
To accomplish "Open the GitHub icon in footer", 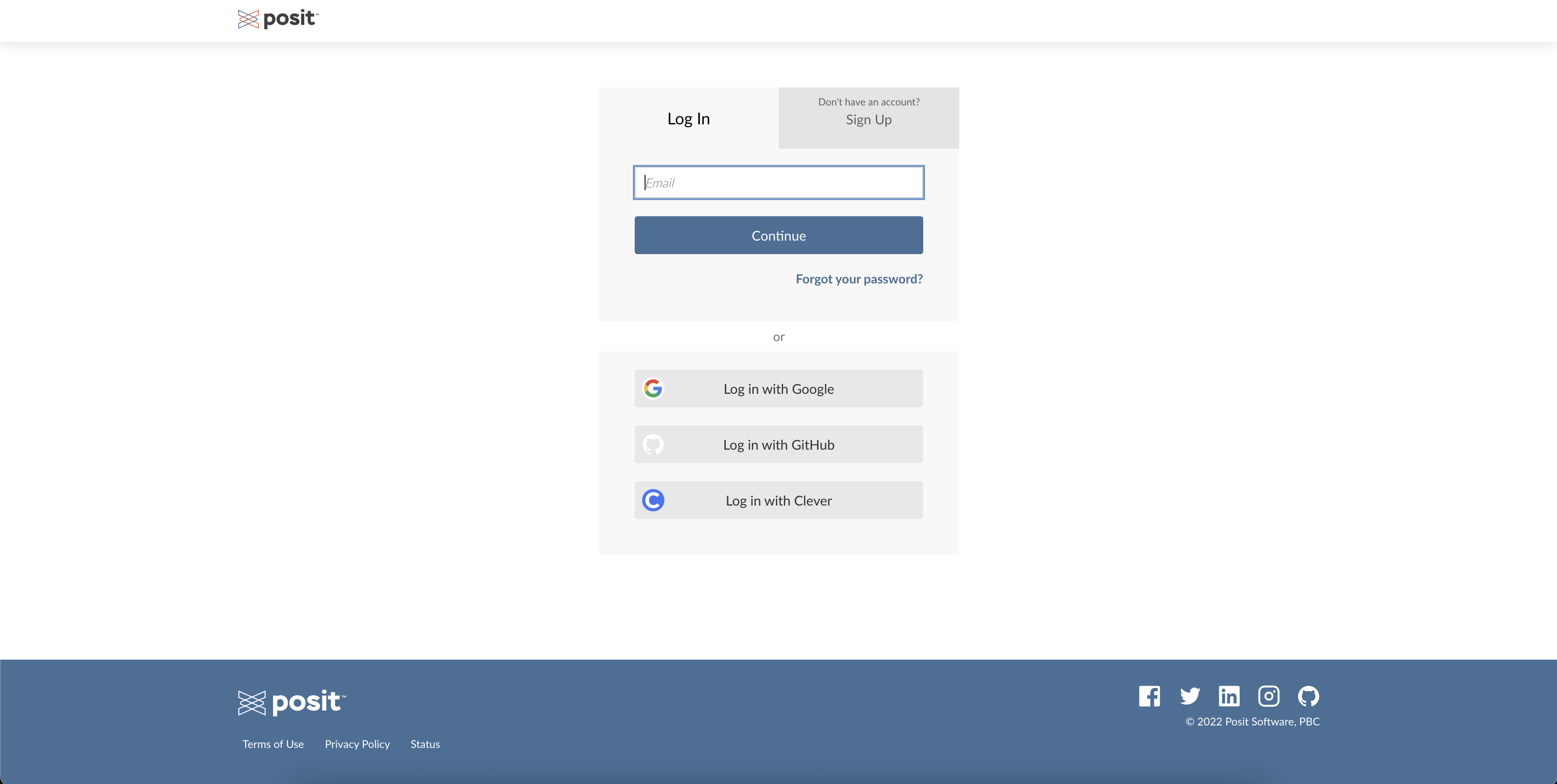I will (x=1308, y=696).
